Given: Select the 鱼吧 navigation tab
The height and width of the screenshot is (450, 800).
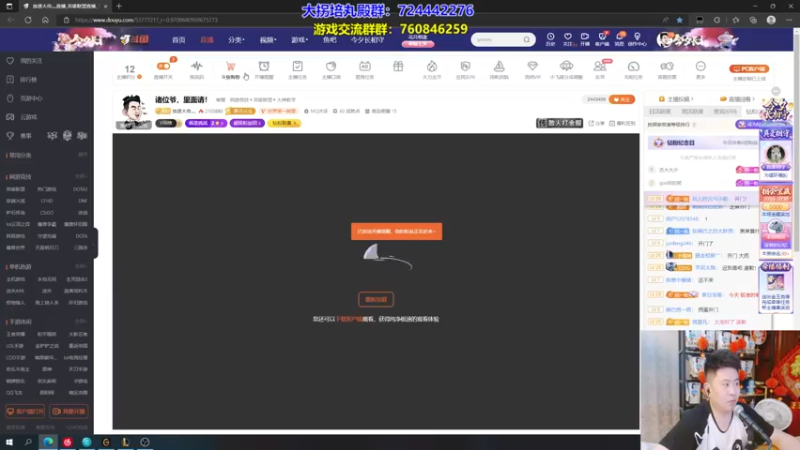Looking at the screenshot, I should pyautogui.click(x=330, y=40).
